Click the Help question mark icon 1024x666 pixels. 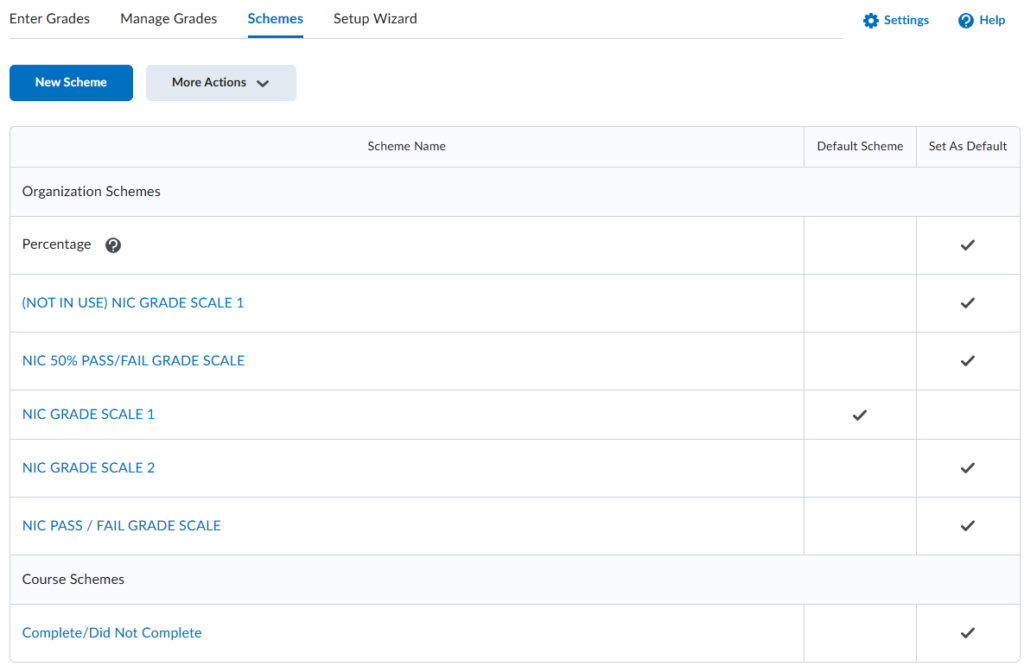[966, 21]
